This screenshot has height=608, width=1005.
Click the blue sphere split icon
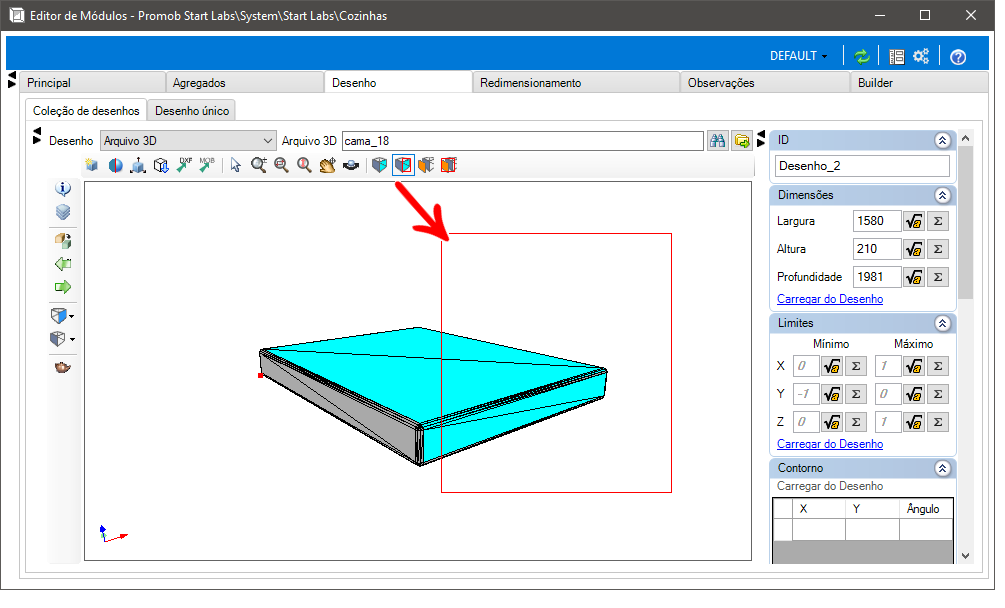(115, 165)
